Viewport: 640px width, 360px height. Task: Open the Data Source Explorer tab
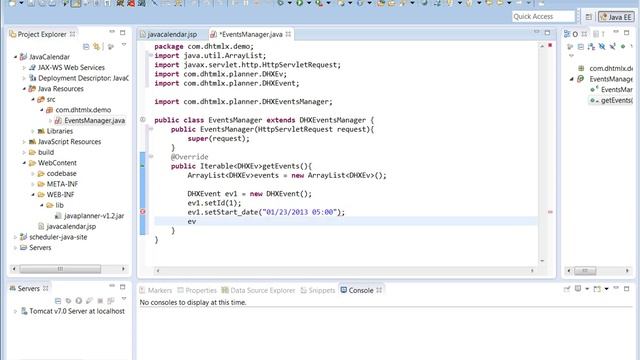(x=258, y=291)
